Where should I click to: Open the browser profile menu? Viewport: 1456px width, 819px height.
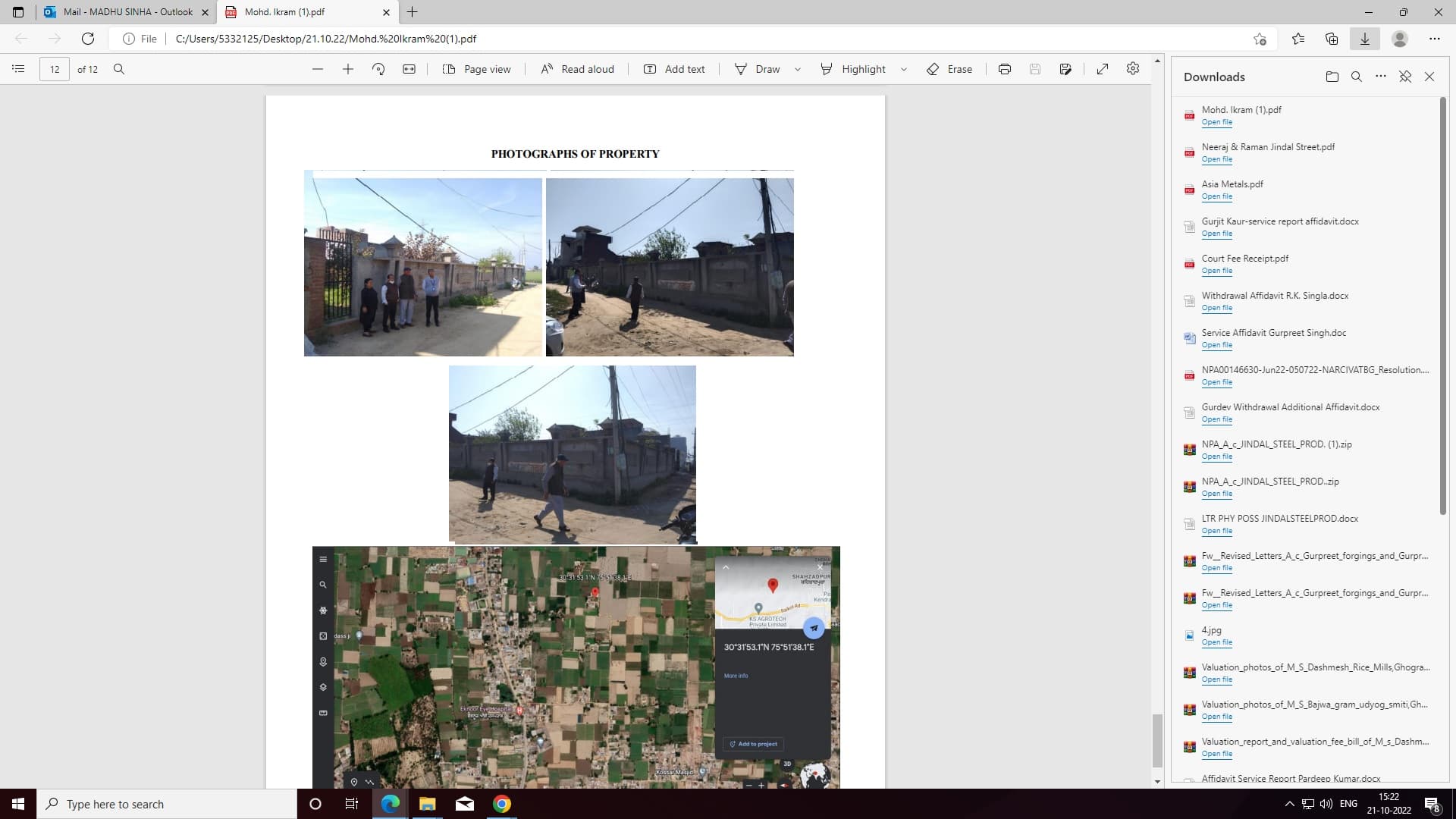[x=1400, y=39]
